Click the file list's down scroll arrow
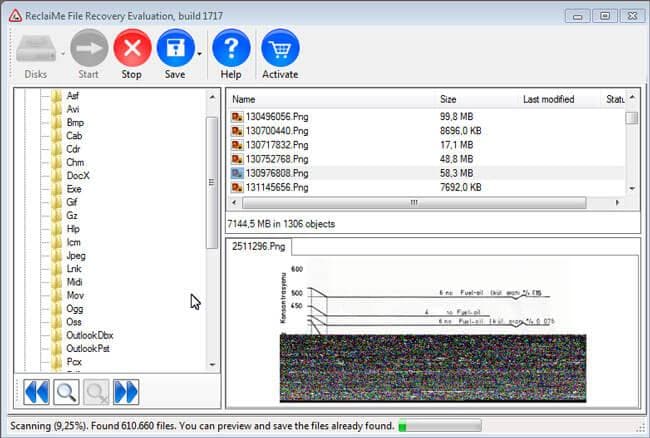The width and height of the screenshot is (650, 438). (x=632, y=188)
